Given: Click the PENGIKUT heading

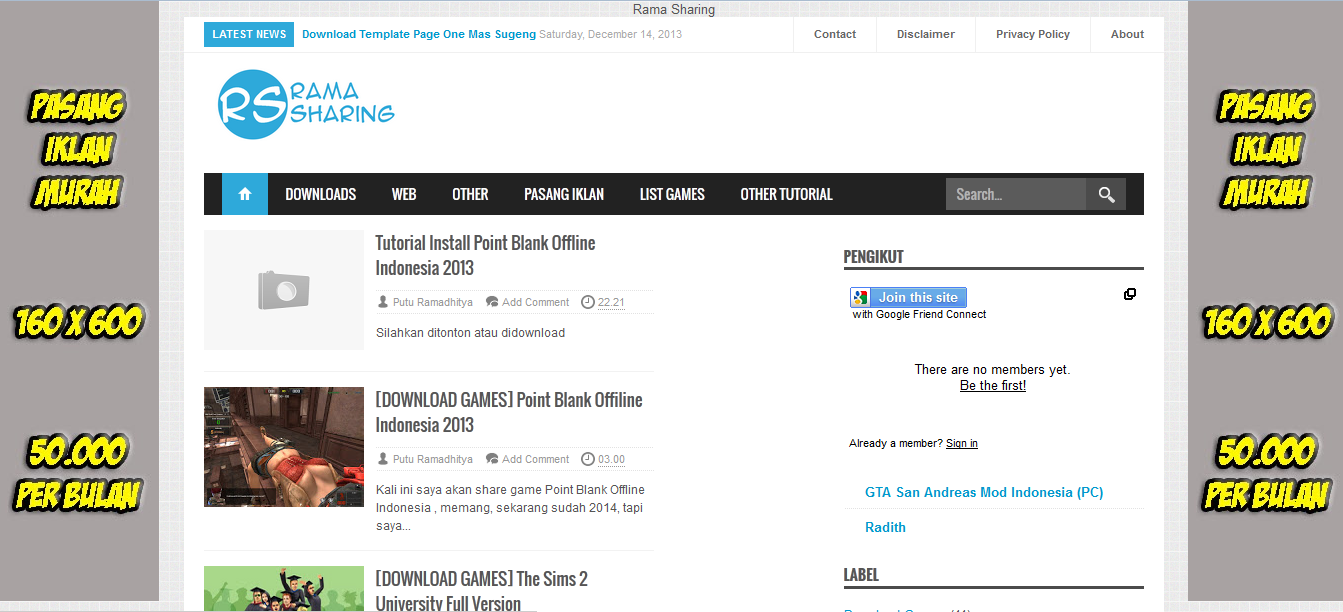Looking at the screenshot, I should tap(873, 257).
